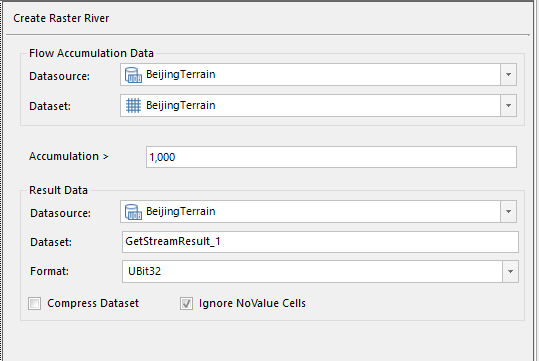Click the Compress Dataset label text
This screenshot has width=539, height=361.
pyautogui.click(x=93, y=303)
